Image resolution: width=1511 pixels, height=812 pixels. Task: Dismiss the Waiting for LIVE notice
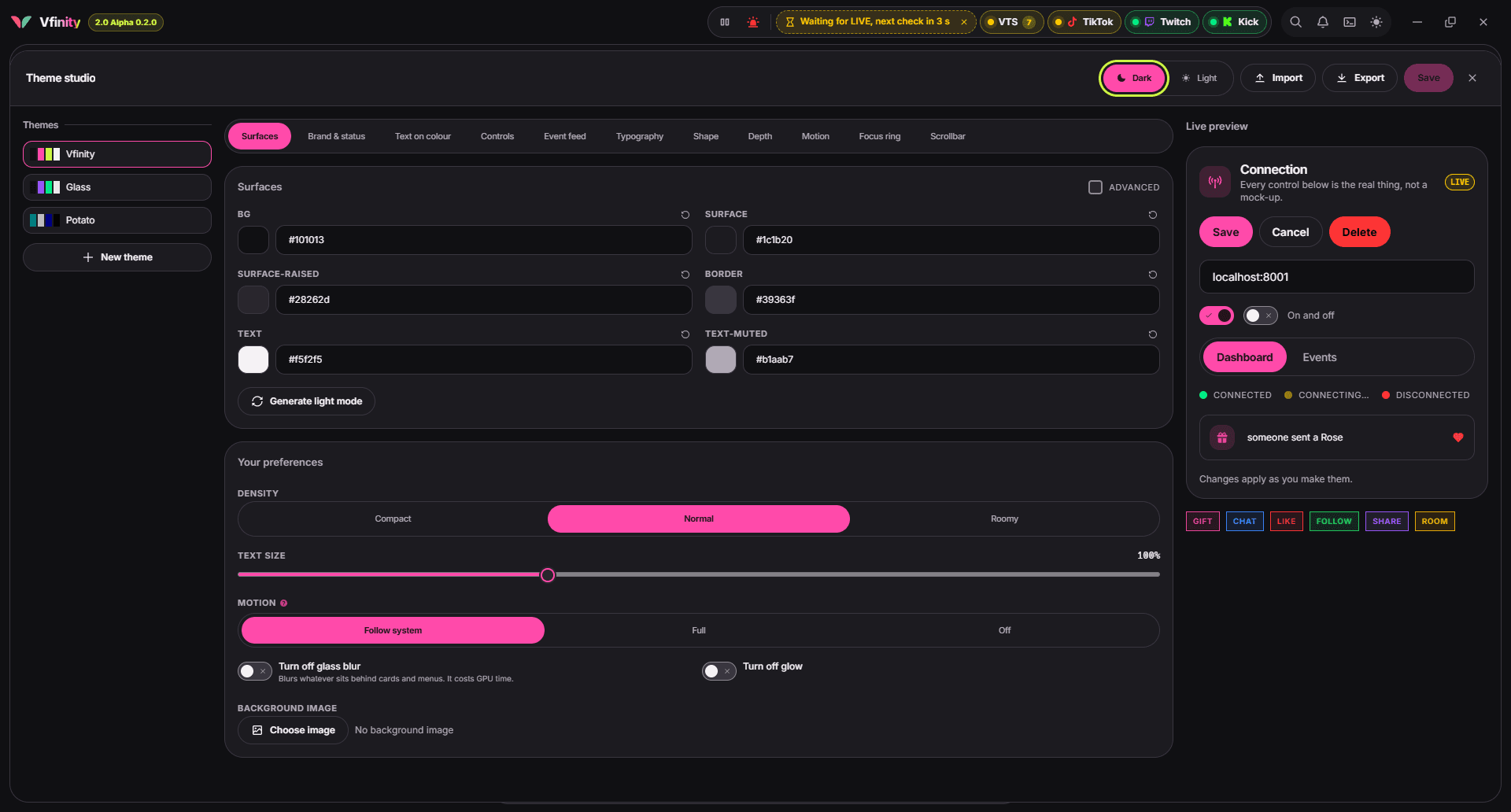point(964,22)
